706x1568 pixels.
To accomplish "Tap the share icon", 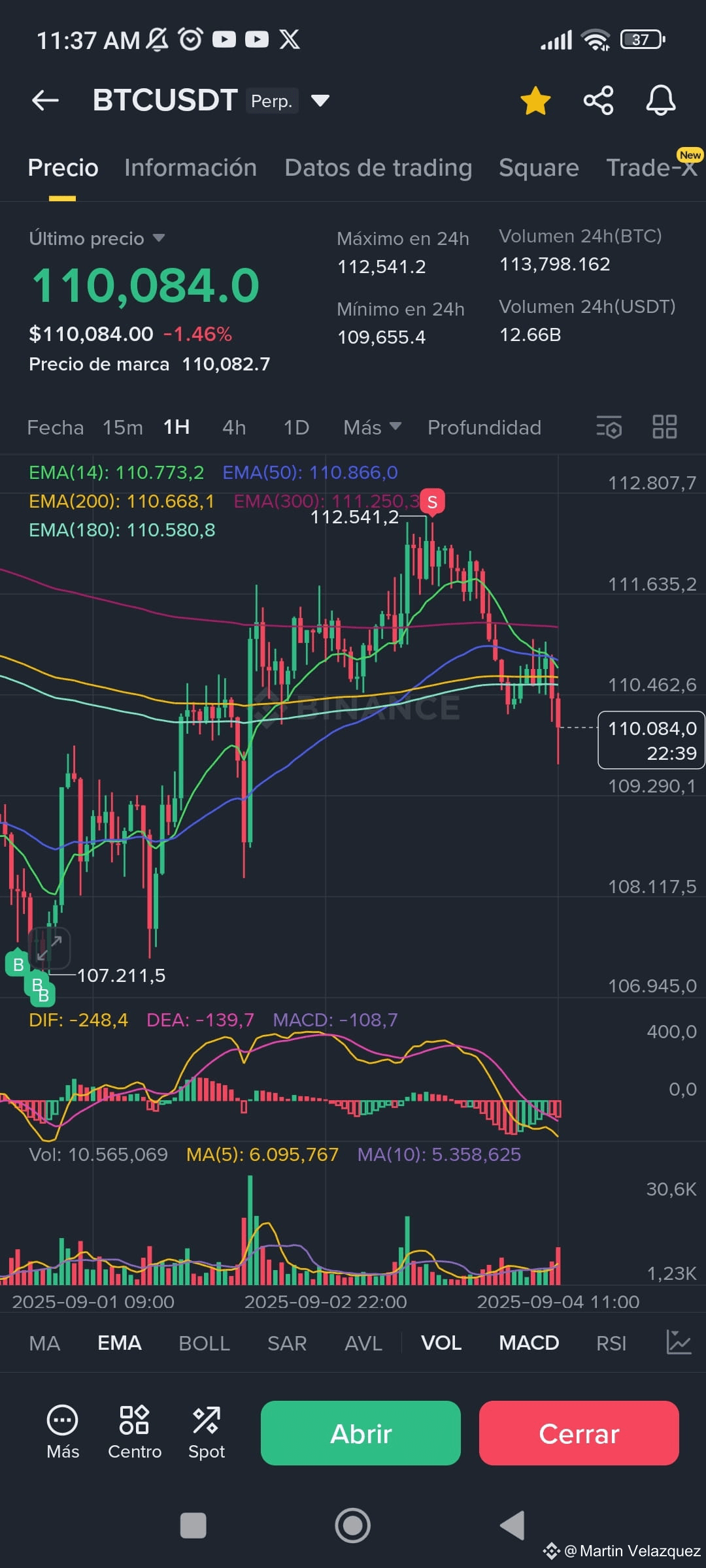I will [598, 101].
